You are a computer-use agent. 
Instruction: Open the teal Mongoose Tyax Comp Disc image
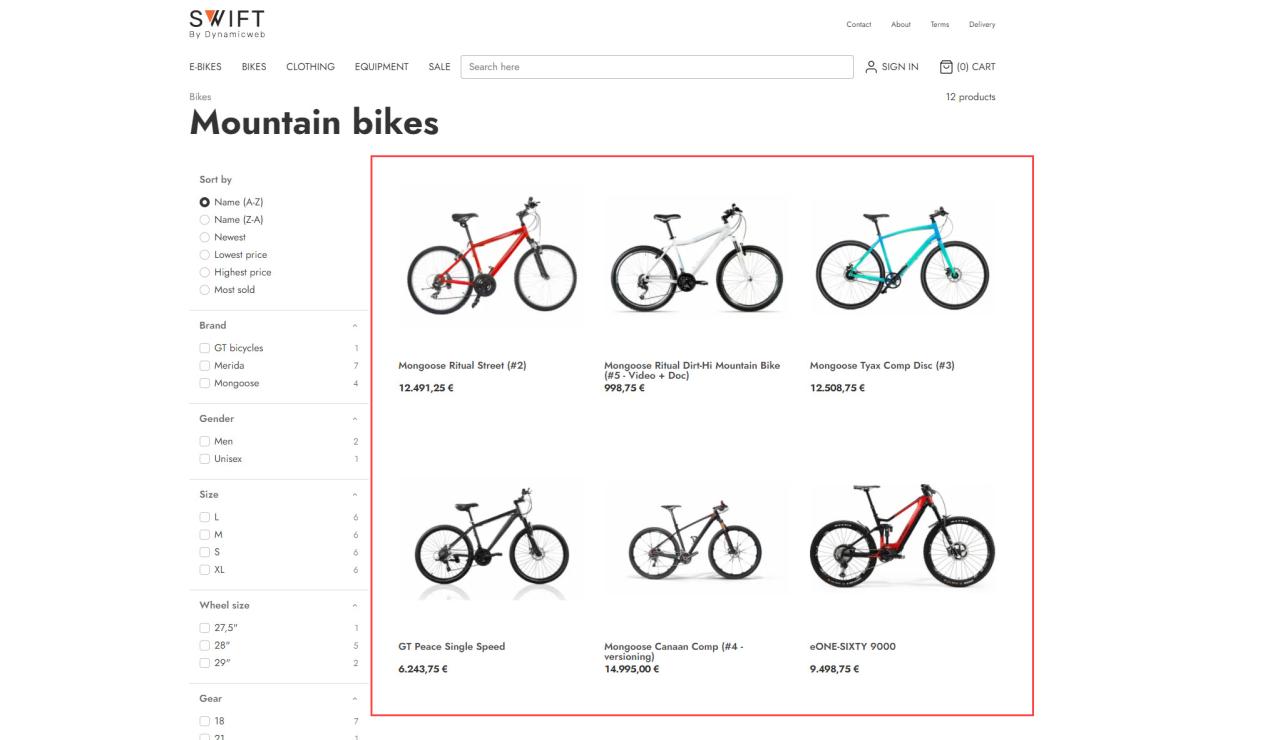coord(902,257)
